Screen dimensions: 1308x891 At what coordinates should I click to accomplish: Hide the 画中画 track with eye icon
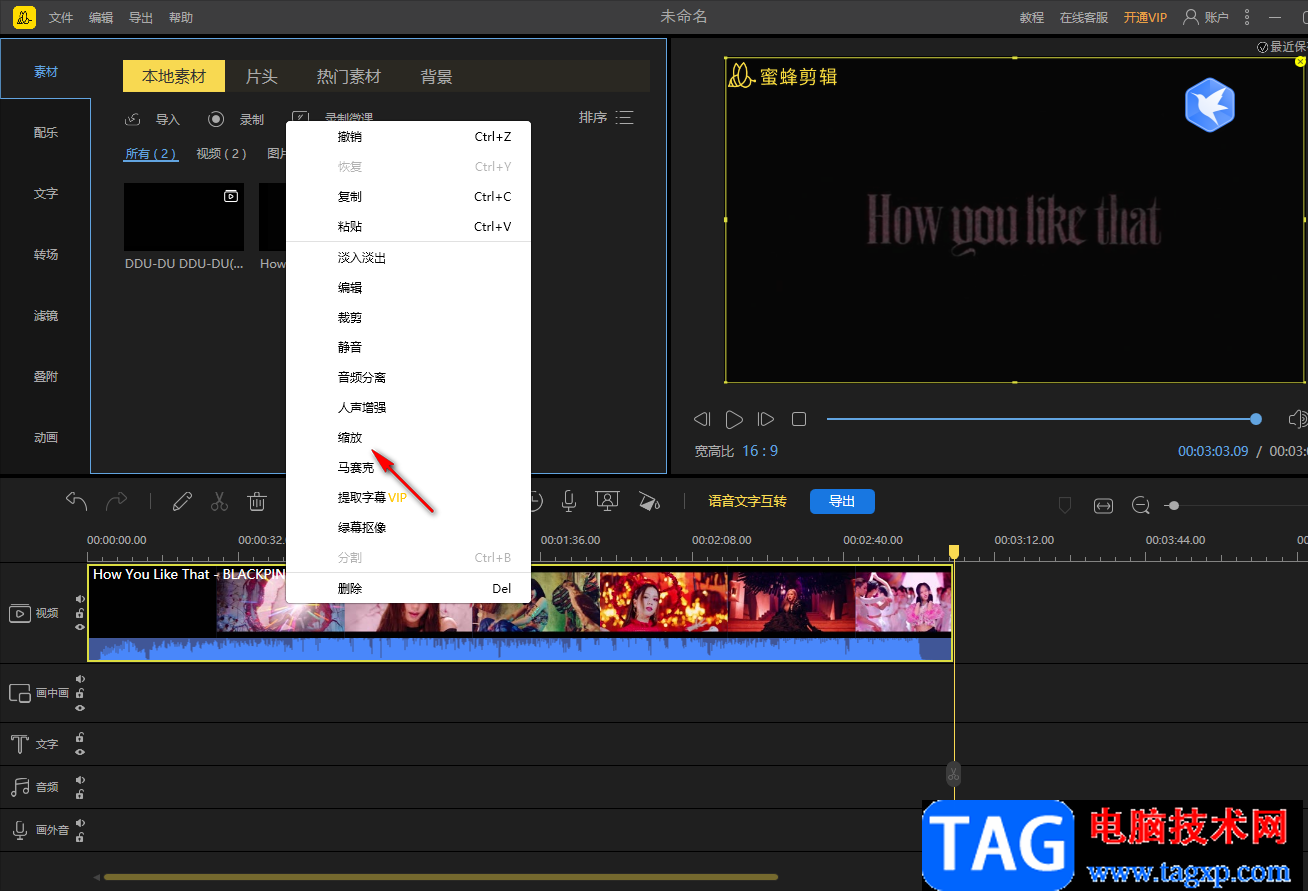coord(80,707)
